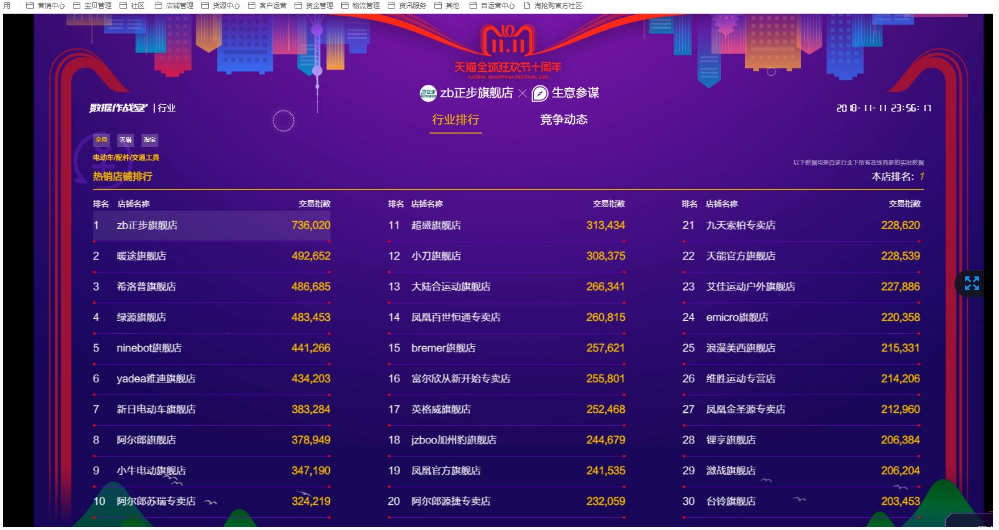Select the 阿尔郎源捷专卖店 row
The width and height of the screenshot is (999, 530).
click(507, 501)
